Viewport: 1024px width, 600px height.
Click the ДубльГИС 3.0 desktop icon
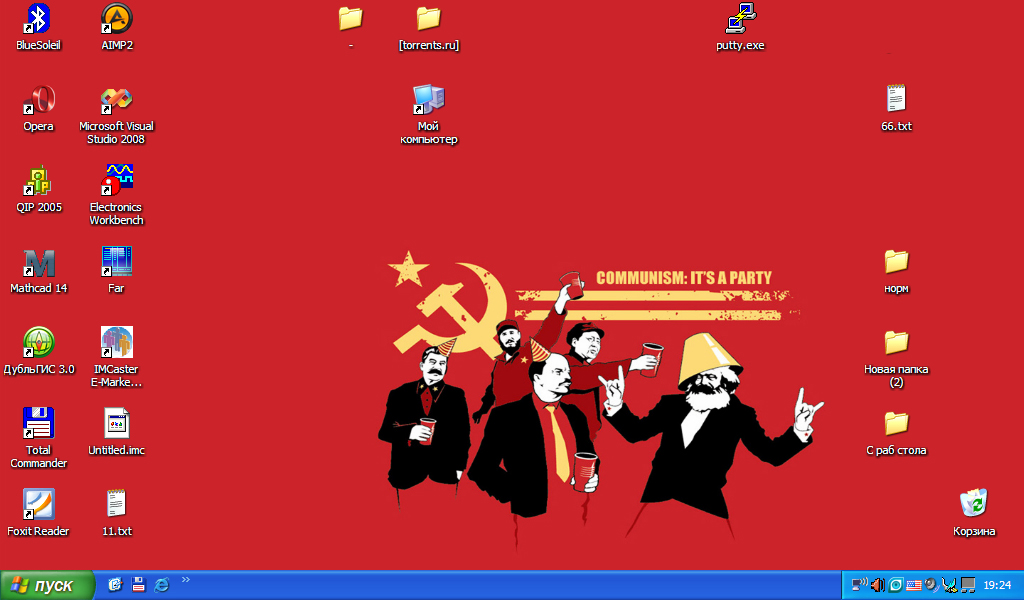tap(38, 343)
